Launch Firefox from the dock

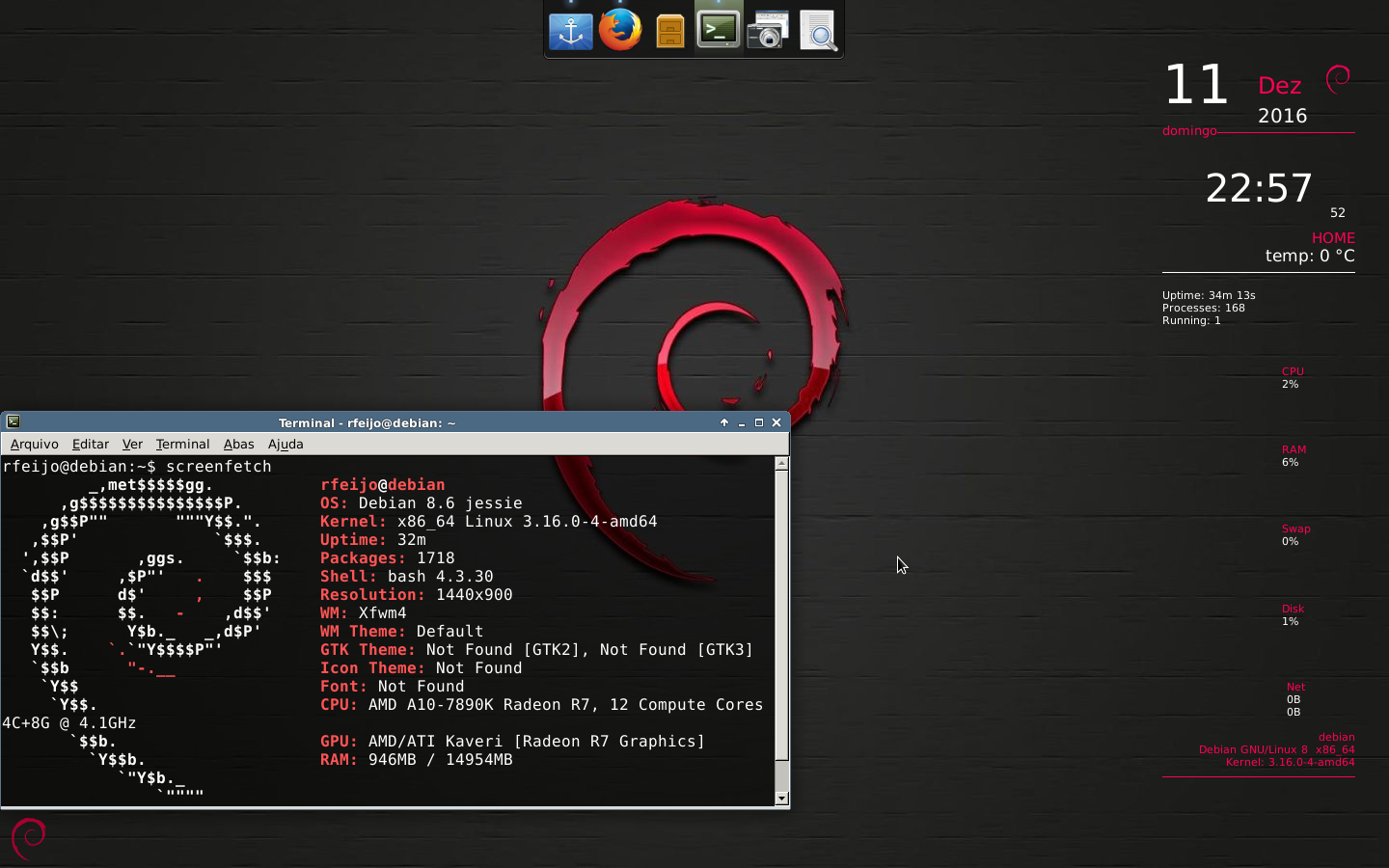click(620, 30)
